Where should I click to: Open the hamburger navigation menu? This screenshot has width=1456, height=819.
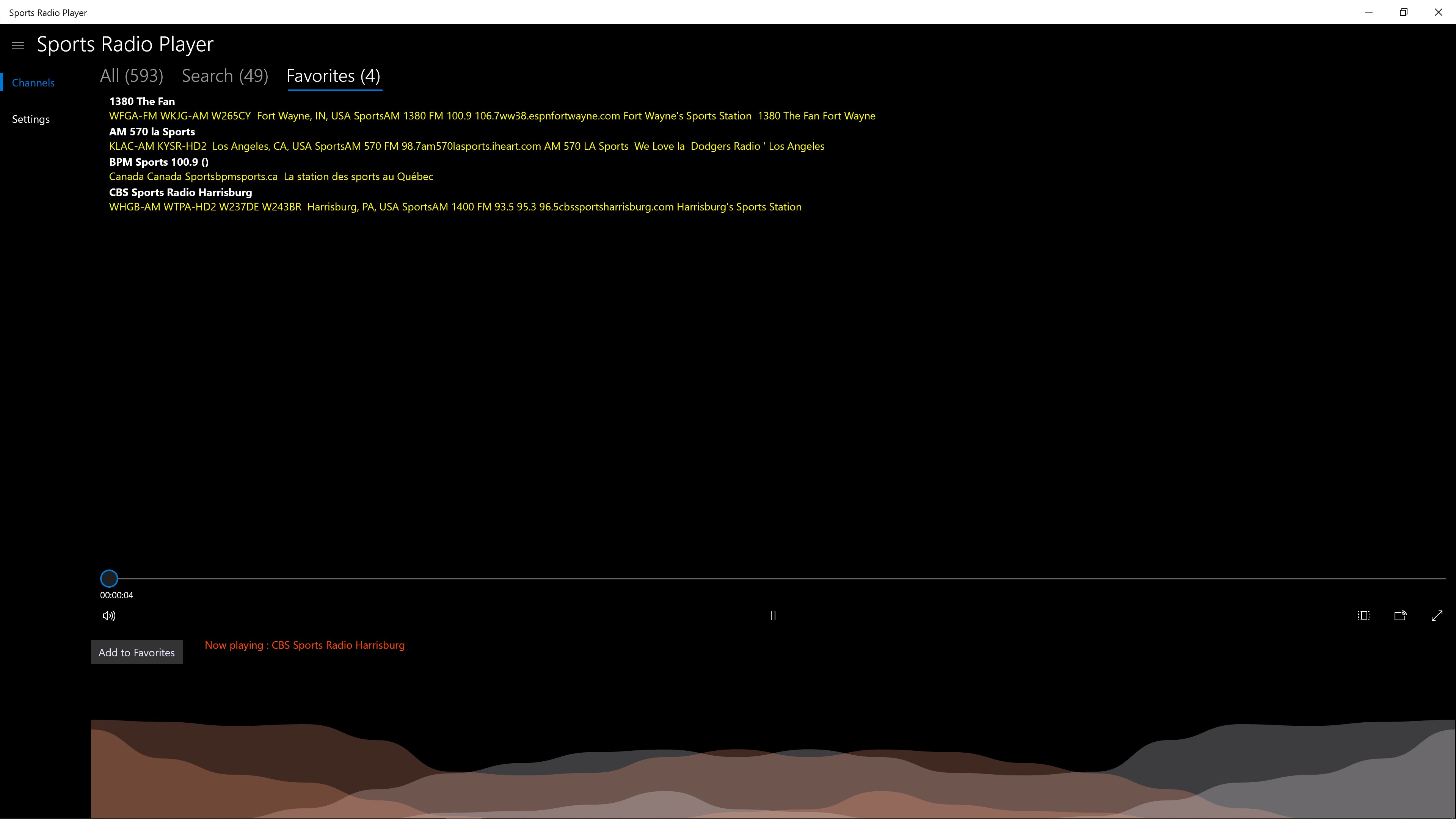(x=18, y=46)
